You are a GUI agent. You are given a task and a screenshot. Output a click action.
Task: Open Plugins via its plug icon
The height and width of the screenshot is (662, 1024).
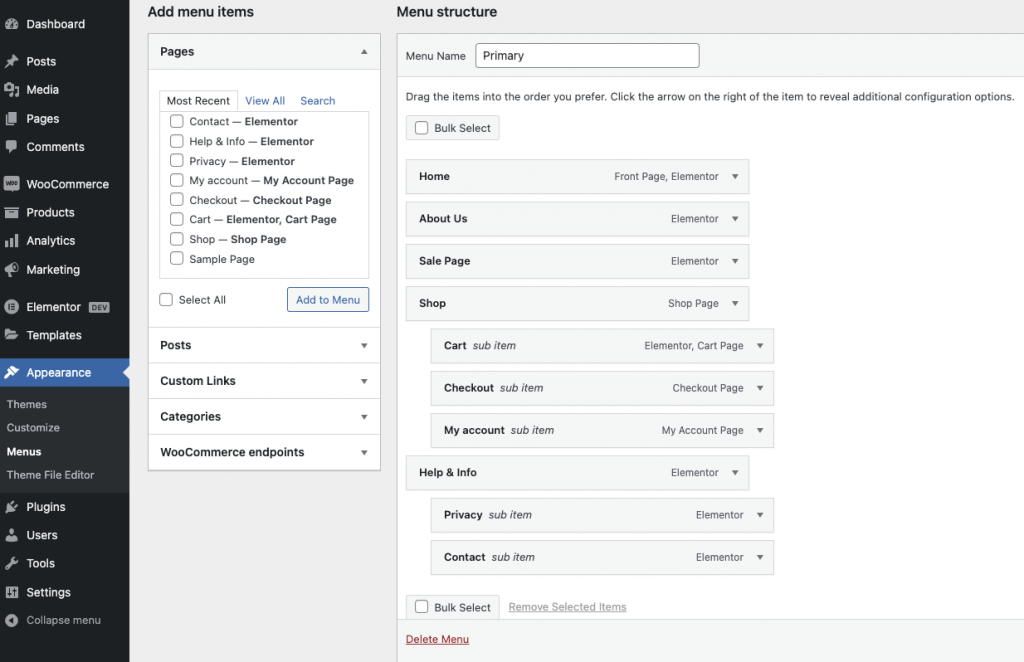[12, 507]
